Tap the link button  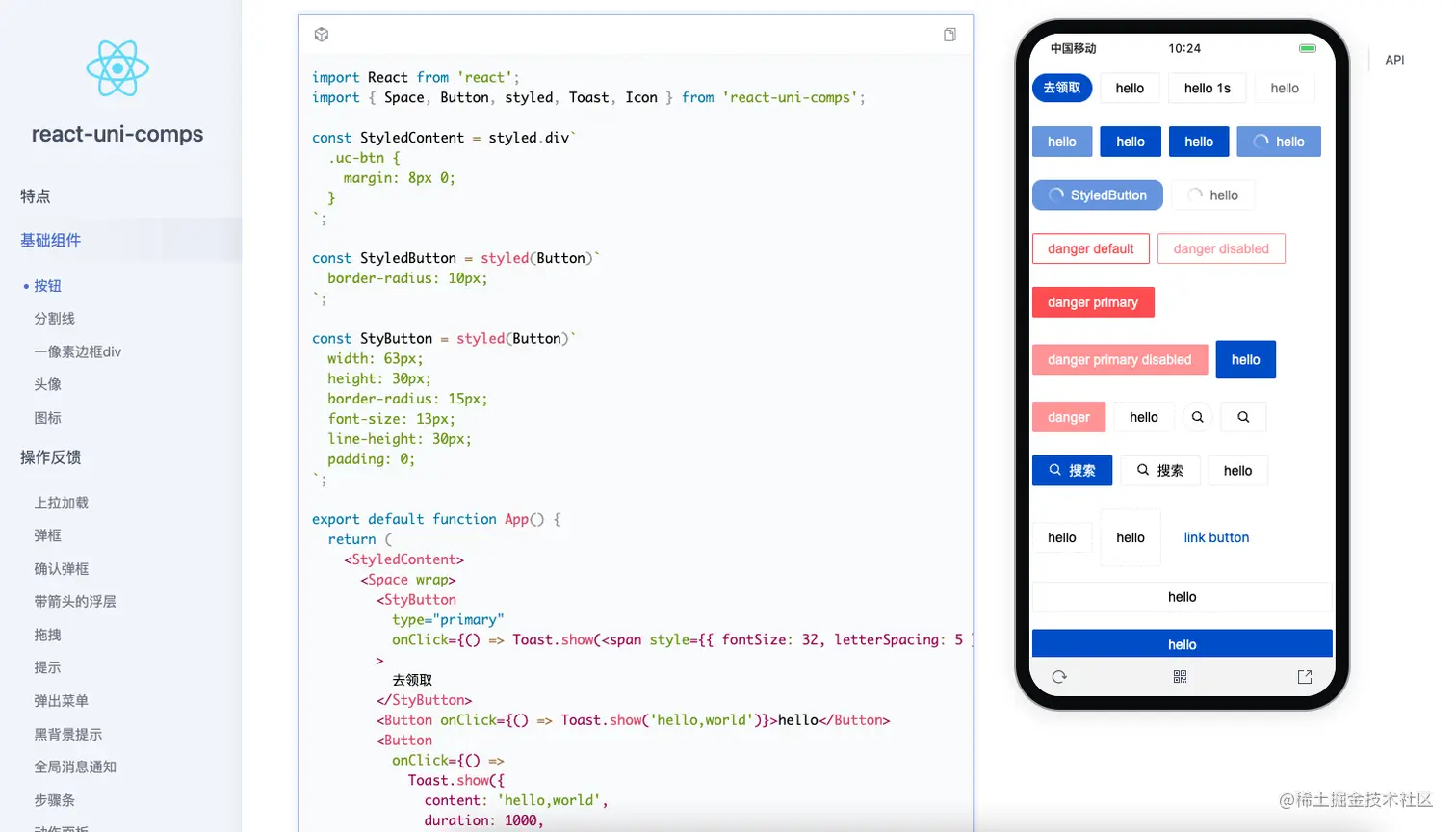tap(1216, 537)
